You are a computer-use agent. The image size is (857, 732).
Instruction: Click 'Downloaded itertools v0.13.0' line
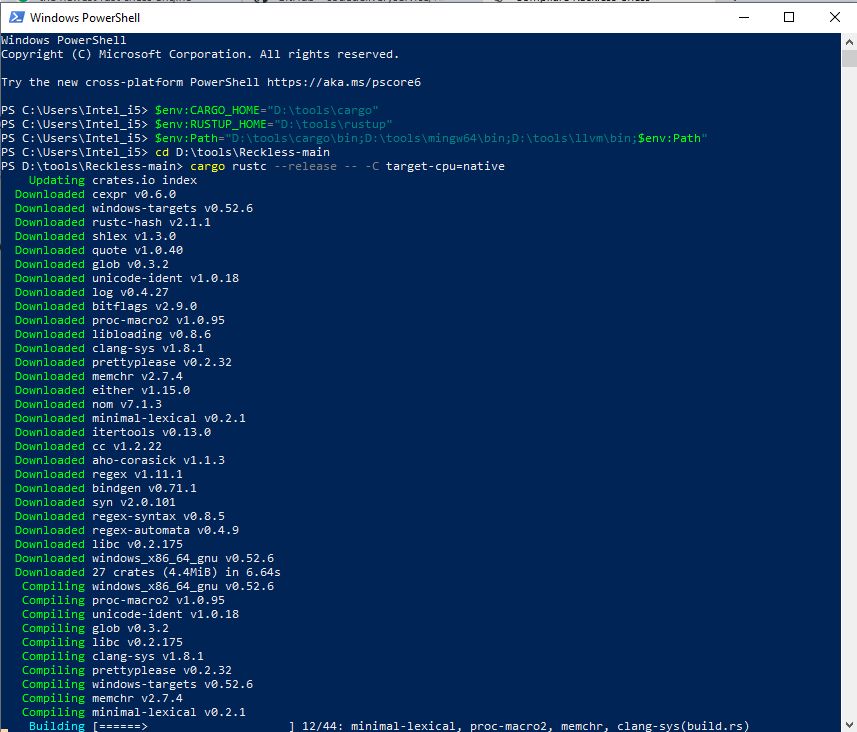point(113,432)
